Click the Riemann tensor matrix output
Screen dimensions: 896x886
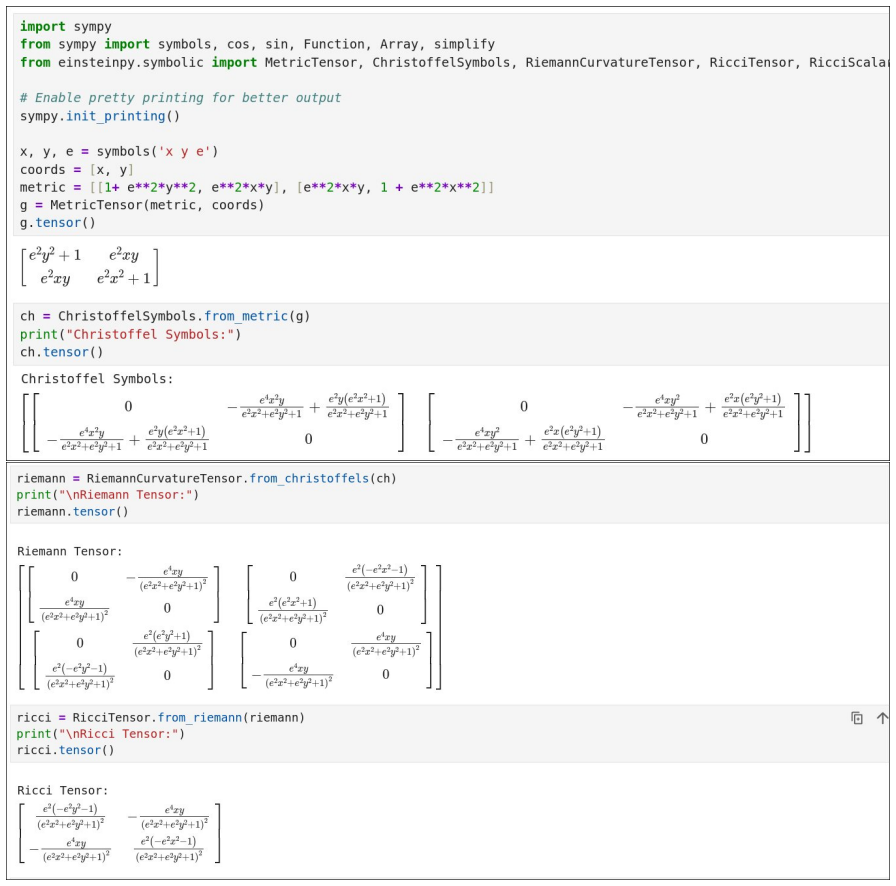point(230,627)
